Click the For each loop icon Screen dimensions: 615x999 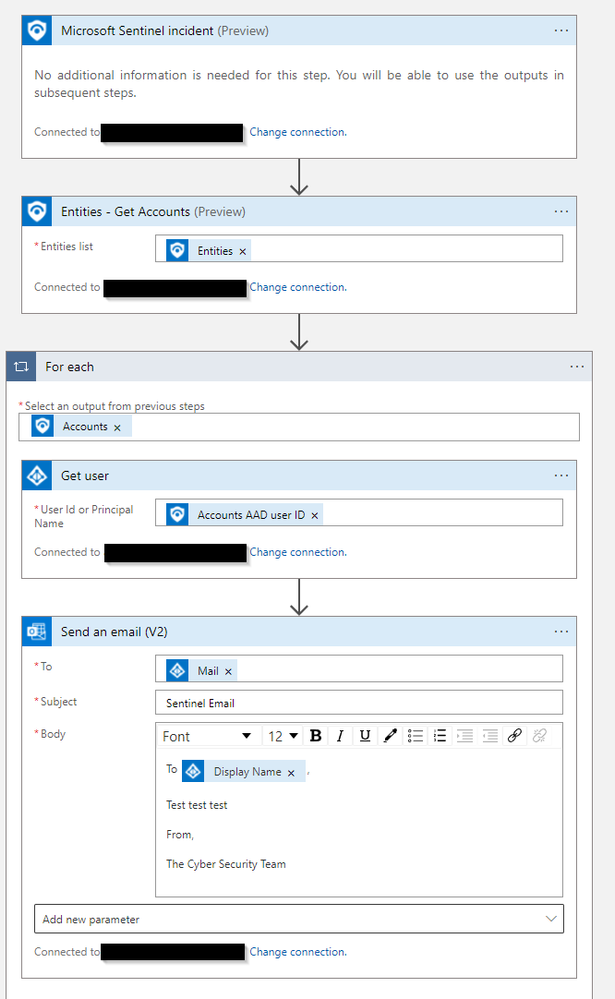click(x=21, y=367)
